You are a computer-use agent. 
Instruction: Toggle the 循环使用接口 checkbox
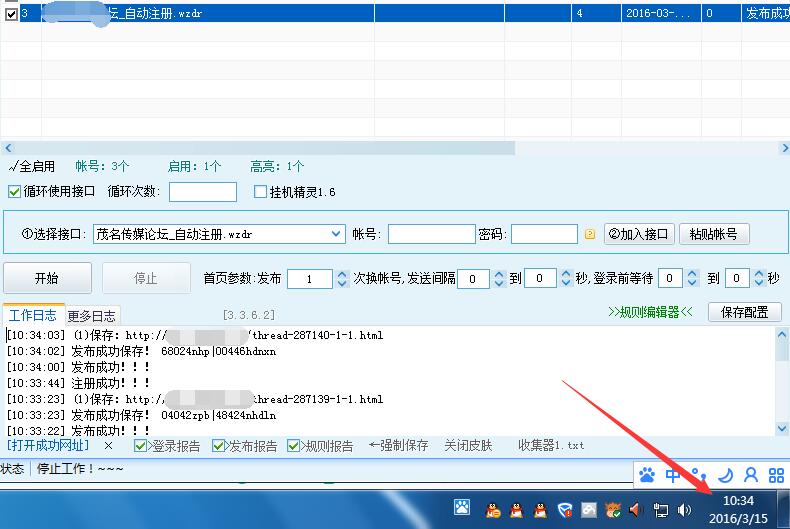(14, 191)
